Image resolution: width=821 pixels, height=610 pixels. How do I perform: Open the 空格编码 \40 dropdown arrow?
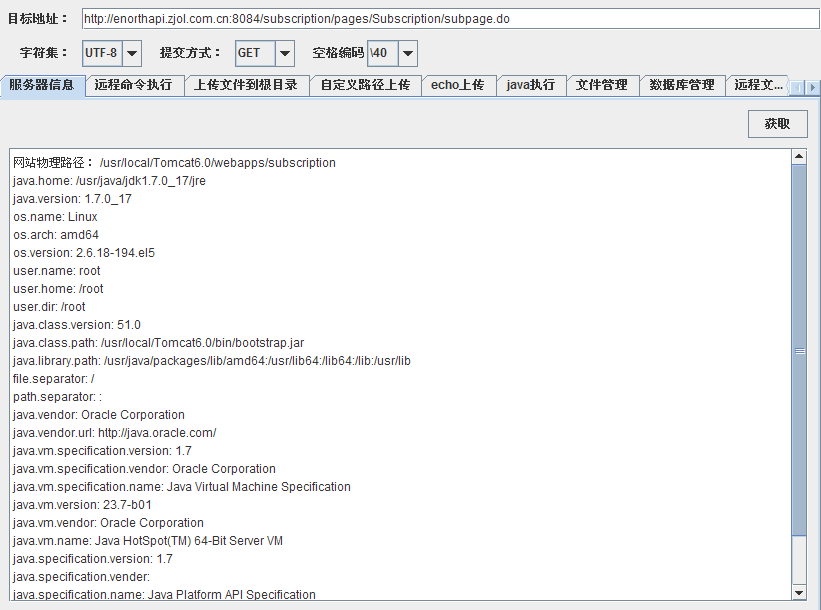(x=408, y=53)
